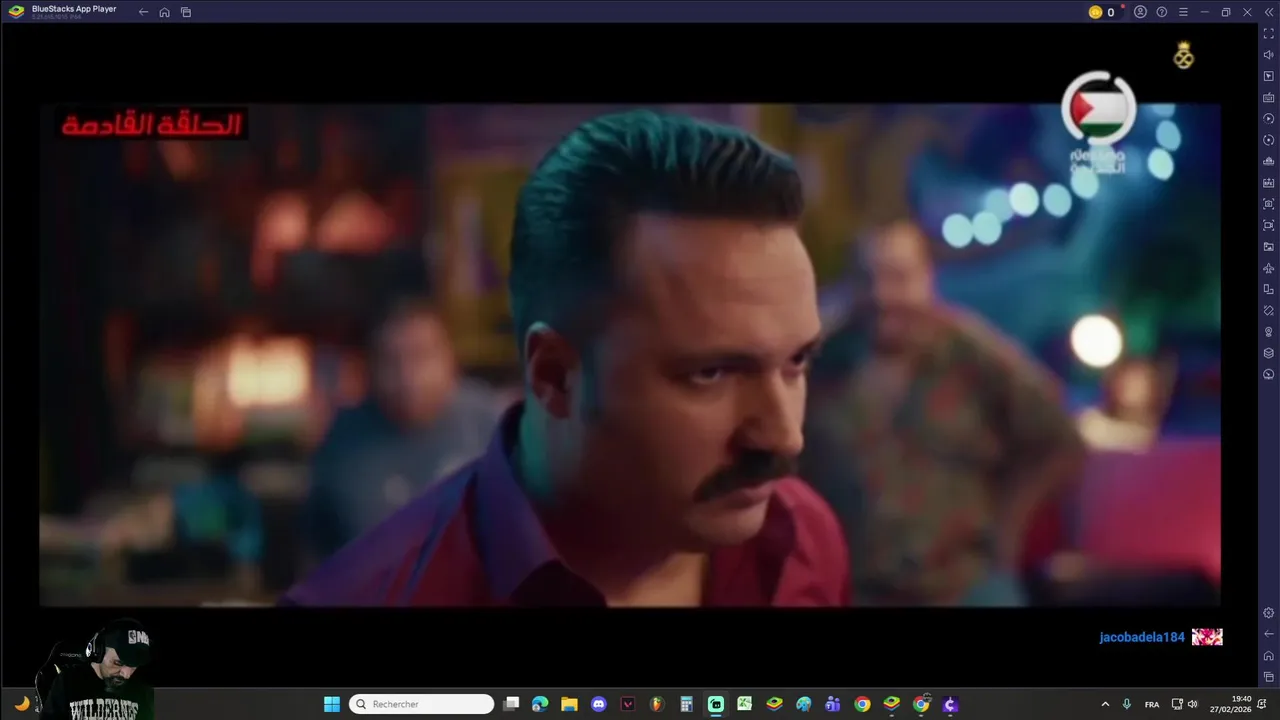
Task: Open recent apps icon in the title bar
Action: click(186, 12)
